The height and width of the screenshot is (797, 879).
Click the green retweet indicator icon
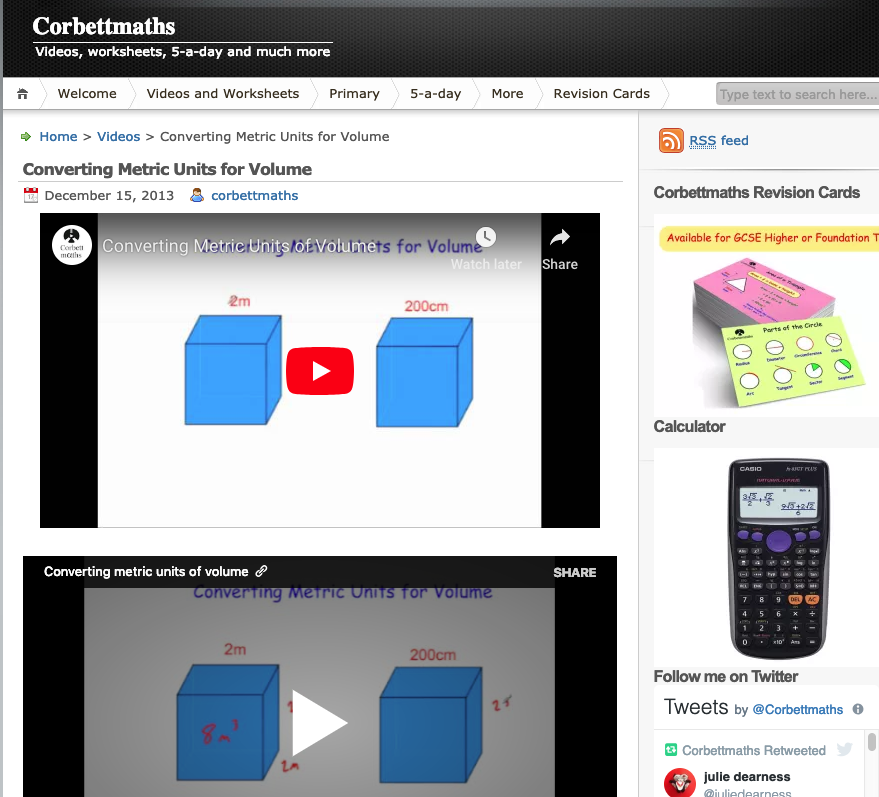tap(672, 750)
